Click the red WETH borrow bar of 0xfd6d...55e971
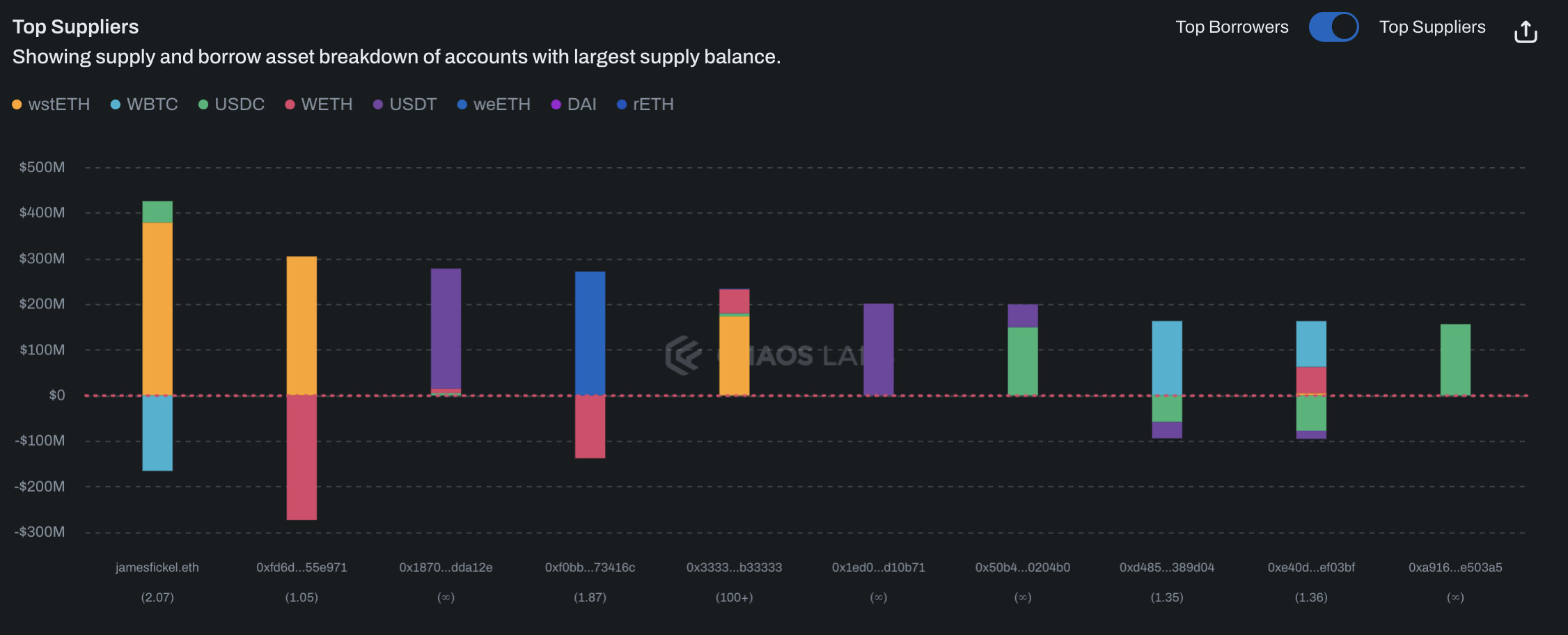 click(x=301, y=457)
